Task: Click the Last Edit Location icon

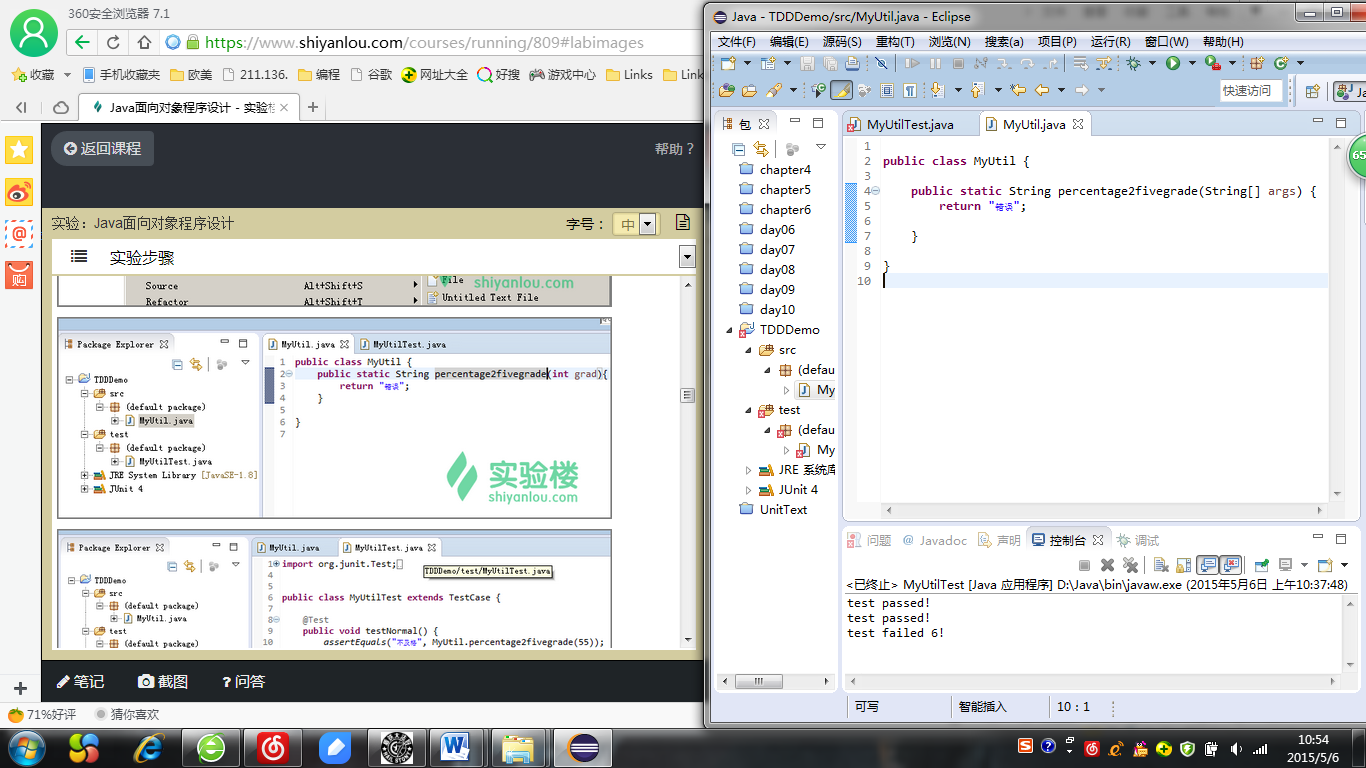Action: tap(1017, 90)
